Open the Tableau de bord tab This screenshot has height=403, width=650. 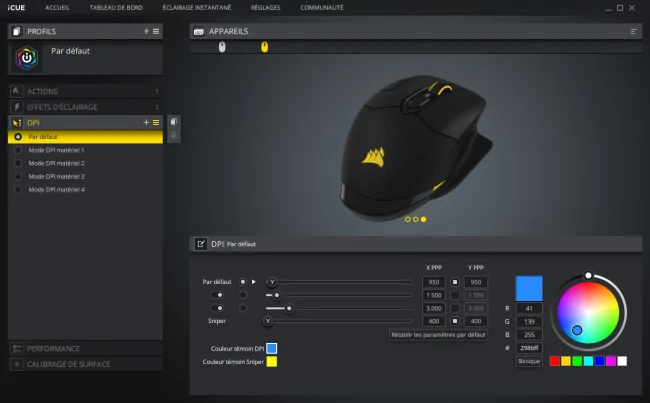[116, 7]
